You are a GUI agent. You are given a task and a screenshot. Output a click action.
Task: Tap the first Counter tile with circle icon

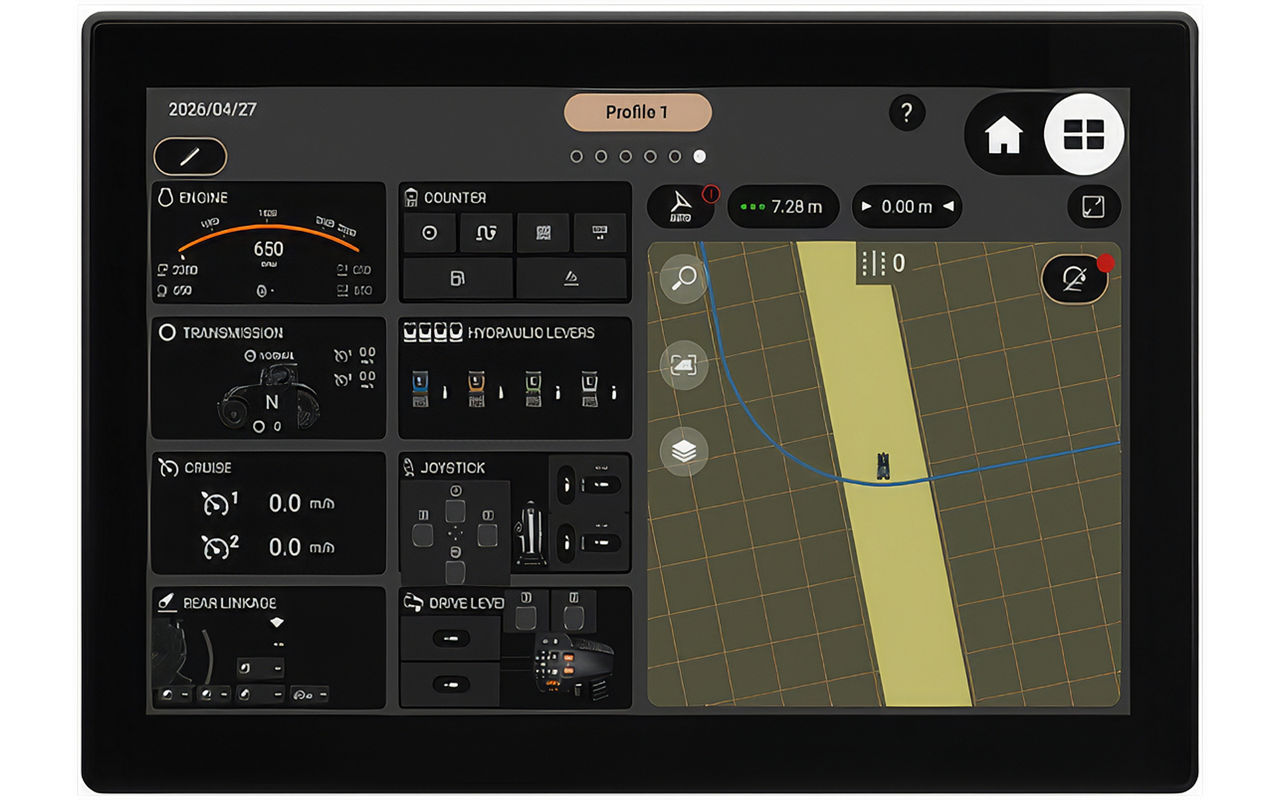(430, 232)
